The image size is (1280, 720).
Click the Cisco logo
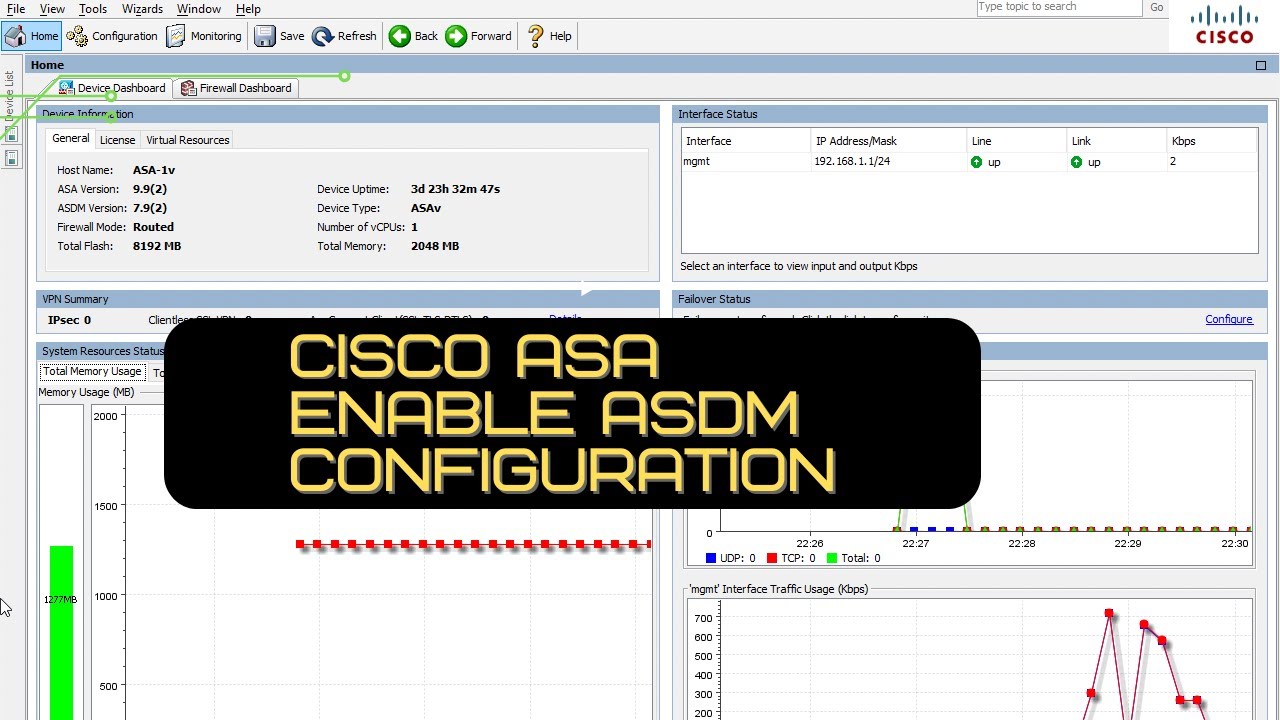1224,26
